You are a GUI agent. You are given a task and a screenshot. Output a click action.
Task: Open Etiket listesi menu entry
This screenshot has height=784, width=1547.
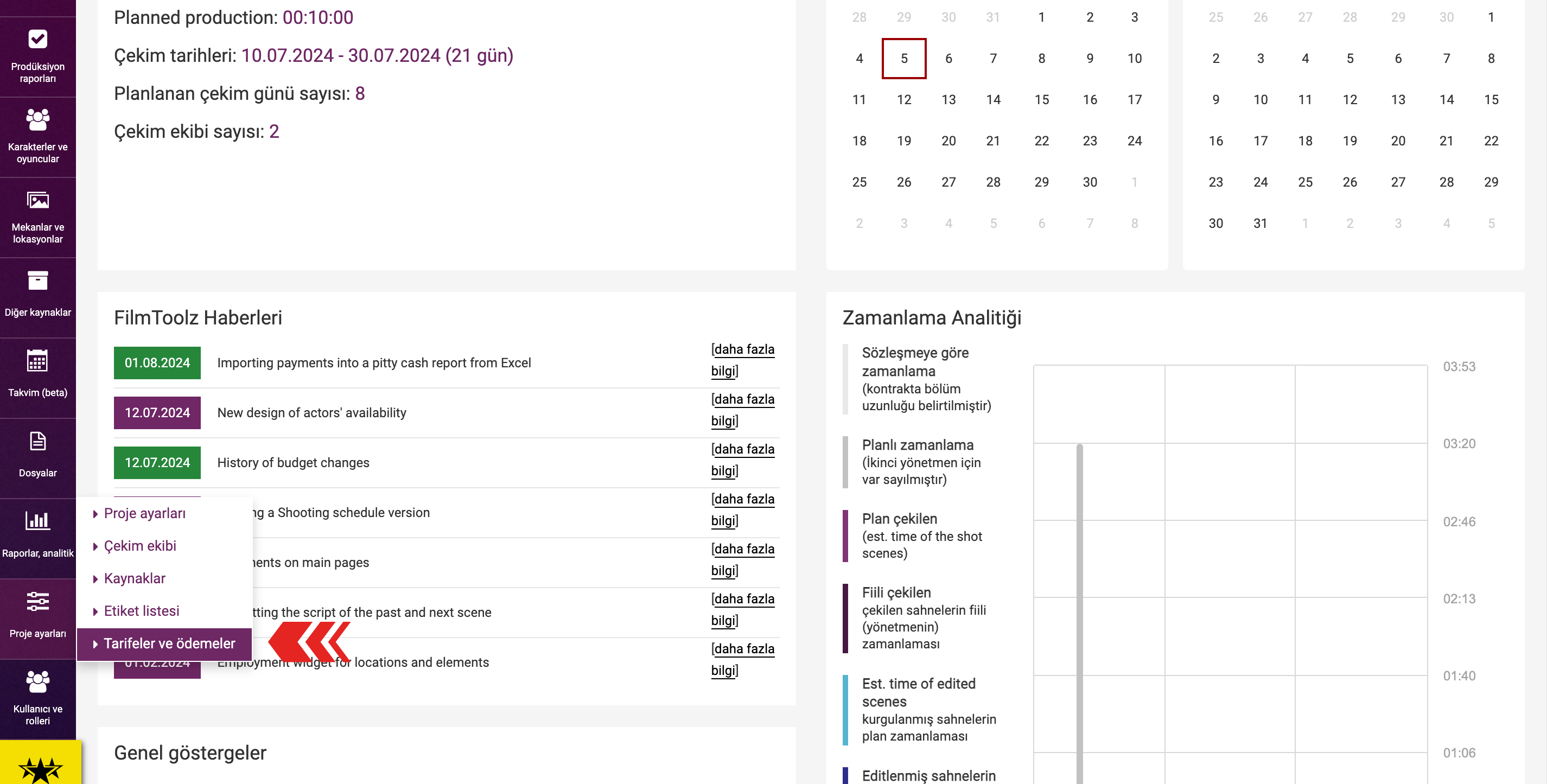click(142, 610)
